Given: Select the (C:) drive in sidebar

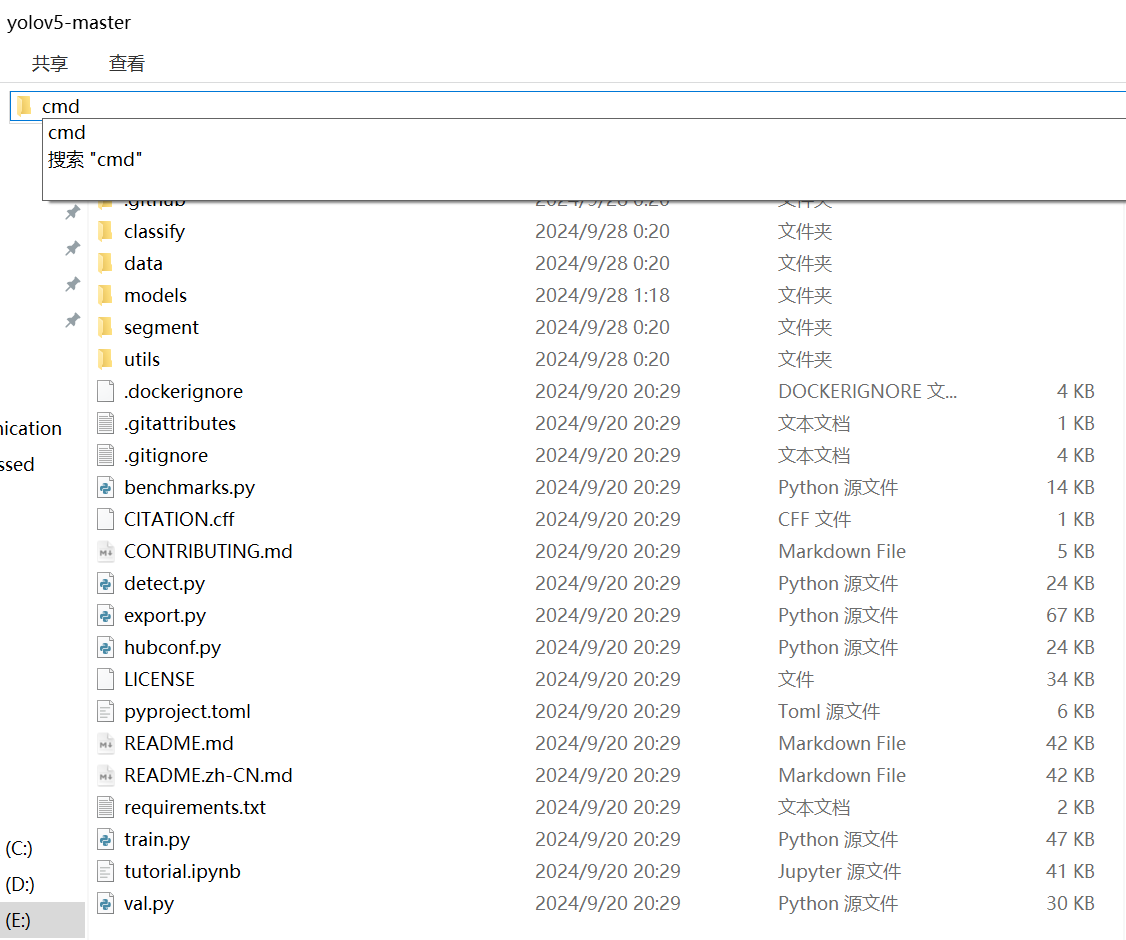Looking at the screenshot, I should (x=19, y=848).
